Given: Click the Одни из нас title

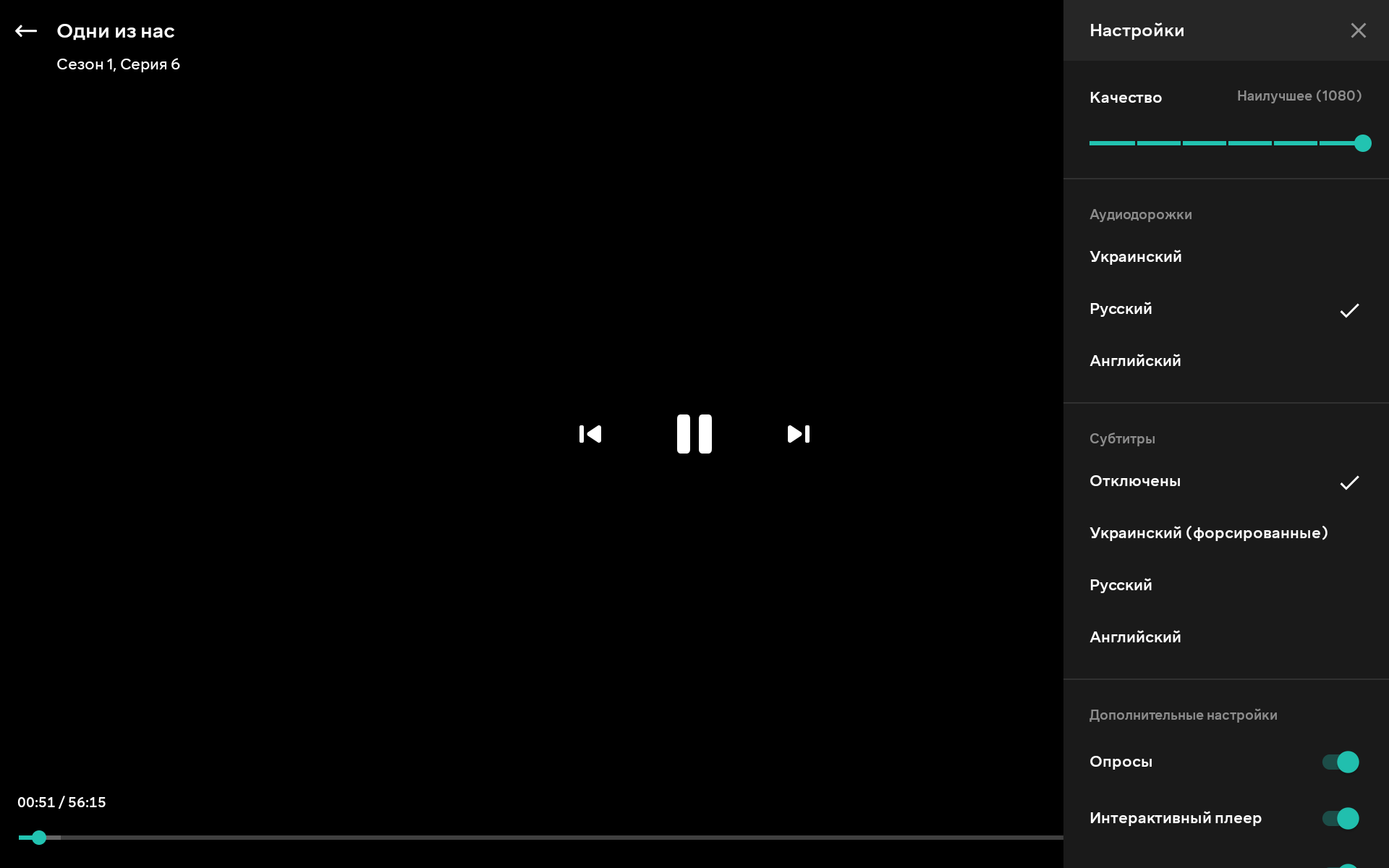Looking at the screenshot, I should coord(116,31).
